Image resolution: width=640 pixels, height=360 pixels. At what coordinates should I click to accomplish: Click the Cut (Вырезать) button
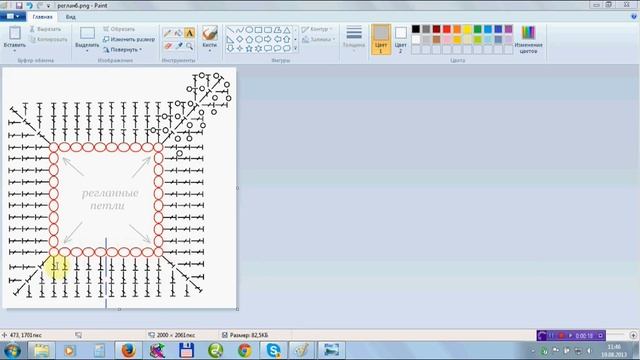coord(45,29)
